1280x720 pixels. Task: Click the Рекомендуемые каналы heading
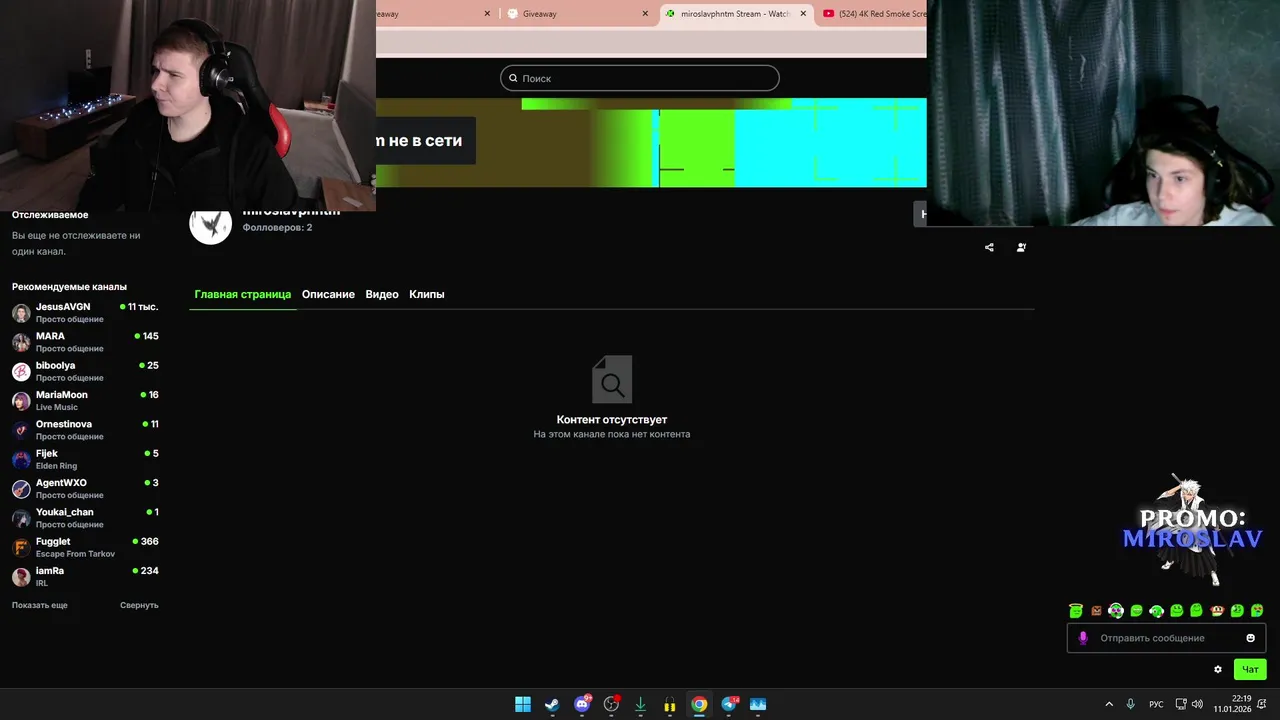pos(69,287)
